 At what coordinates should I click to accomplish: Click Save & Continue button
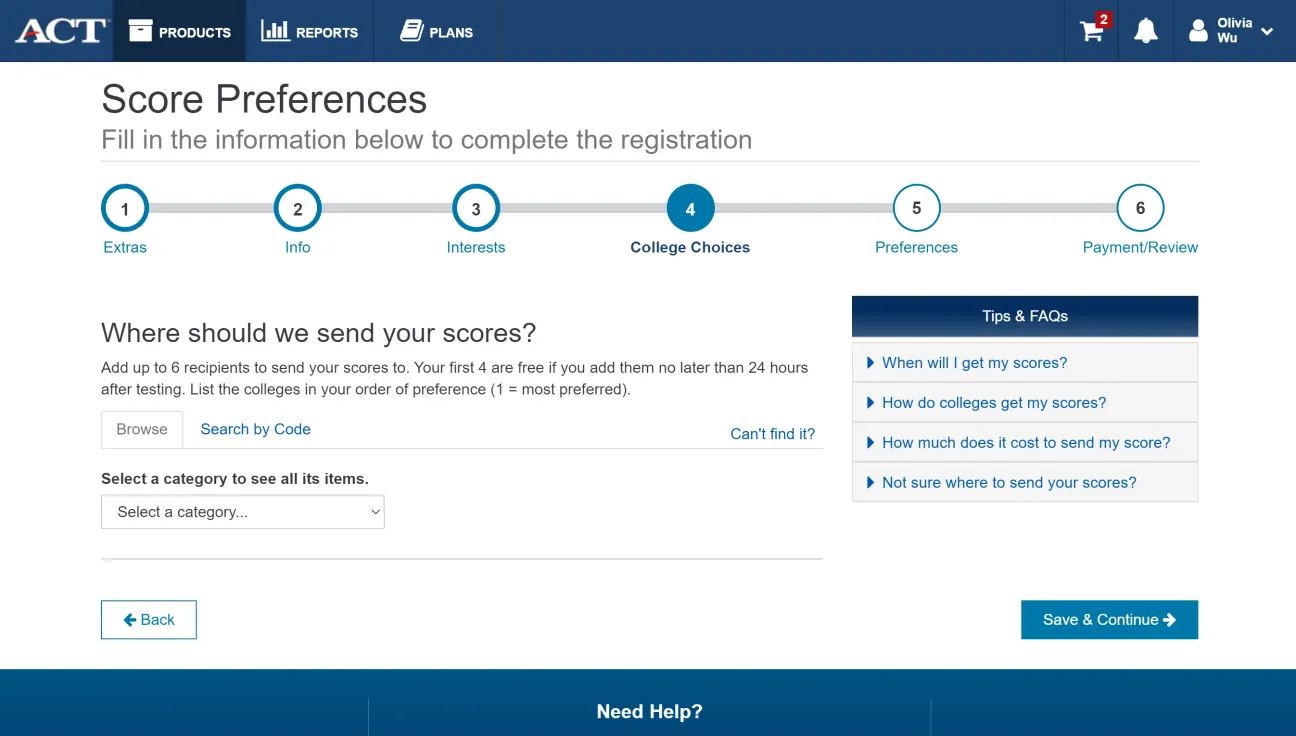pos(1109,620)
